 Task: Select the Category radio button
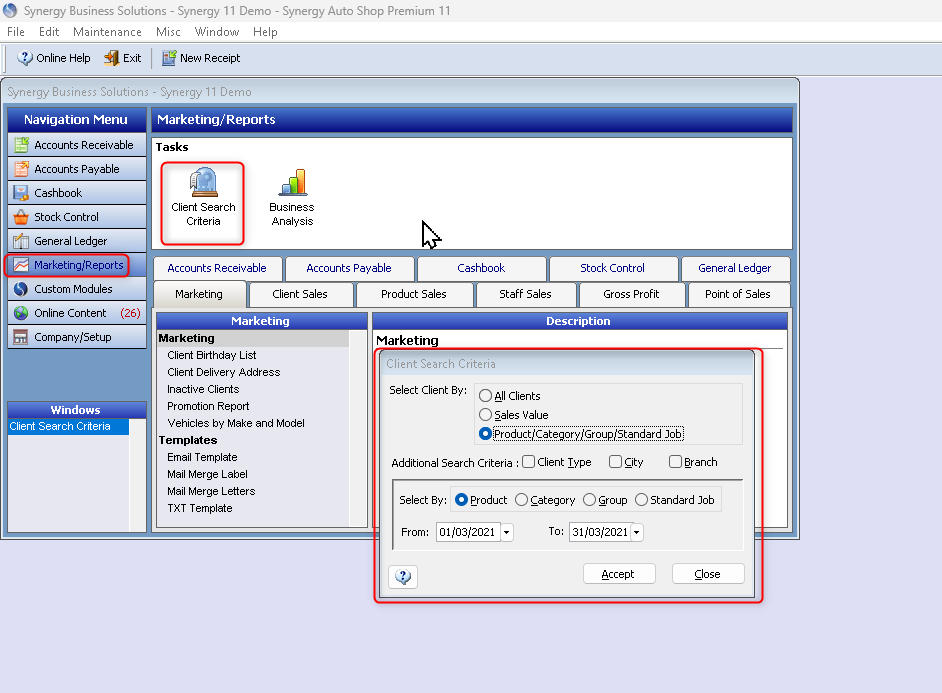[521, 500]
